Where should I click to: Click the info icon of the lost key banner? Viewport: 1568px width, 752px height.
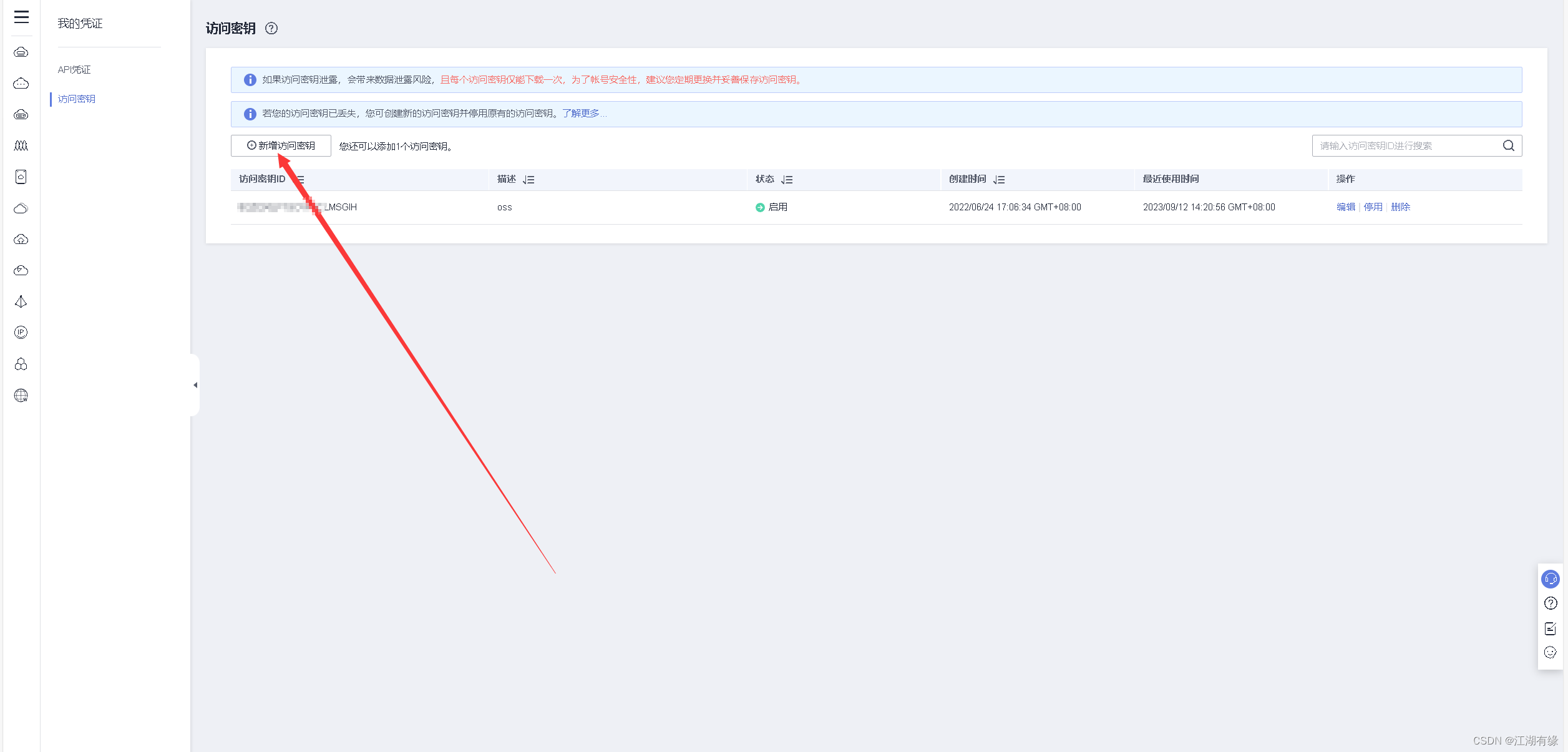click(x=250, y=114)
